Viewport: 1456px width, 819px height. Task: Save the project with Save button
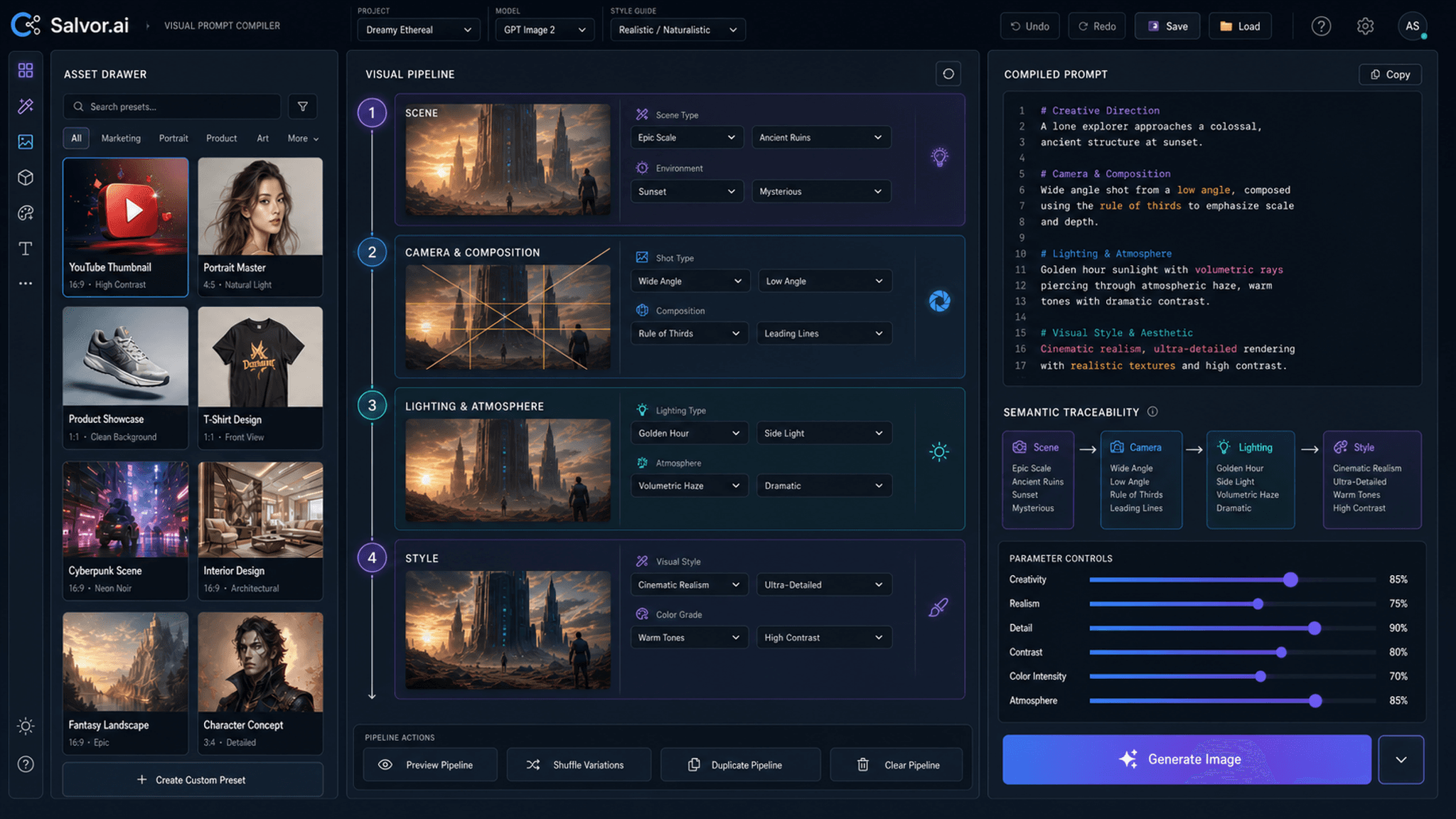point(1167,26)
